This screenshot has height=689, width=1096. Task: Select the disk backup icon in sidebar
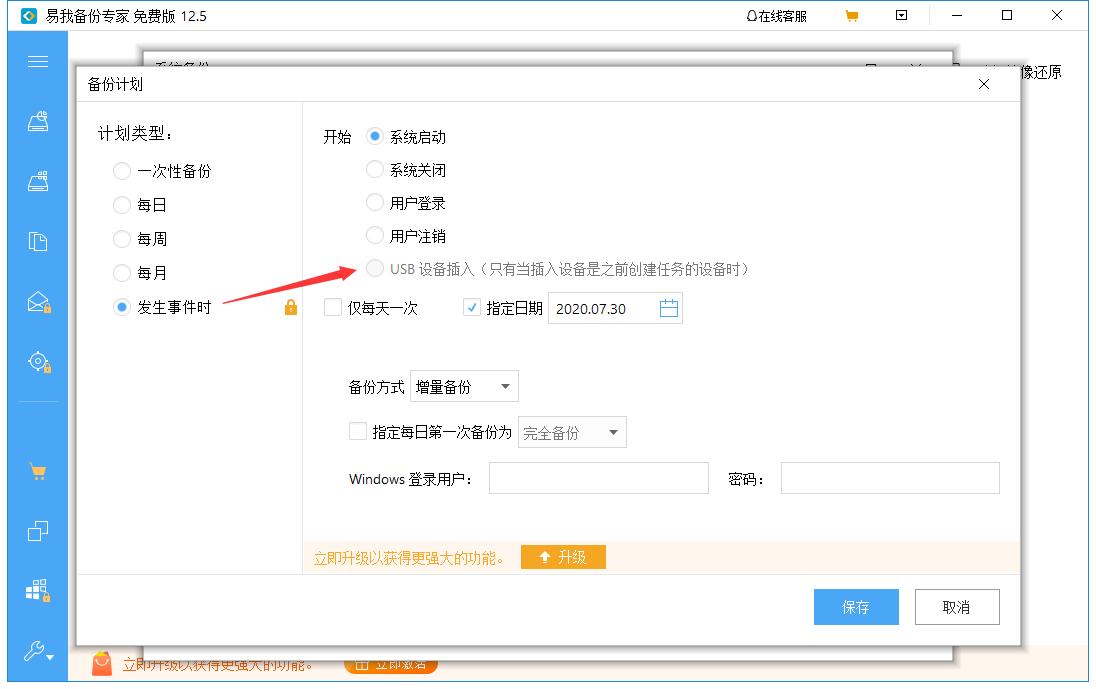[37, 181]
